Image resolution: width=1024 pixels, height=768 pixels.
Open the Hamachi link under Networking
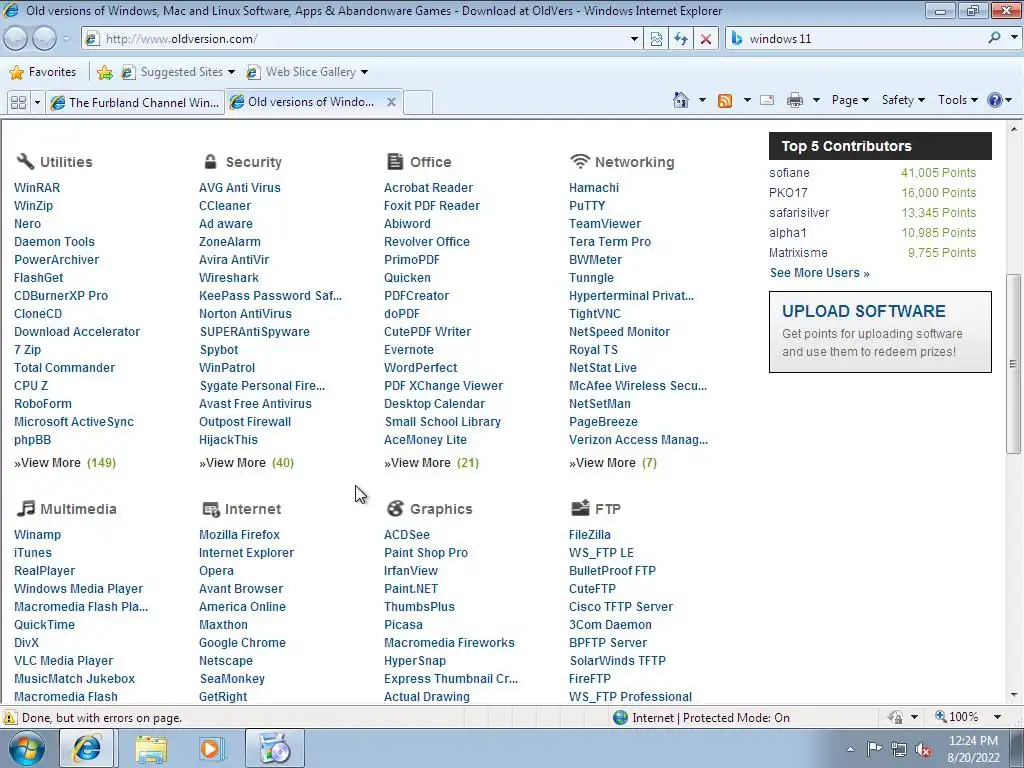tap(594, 187)
